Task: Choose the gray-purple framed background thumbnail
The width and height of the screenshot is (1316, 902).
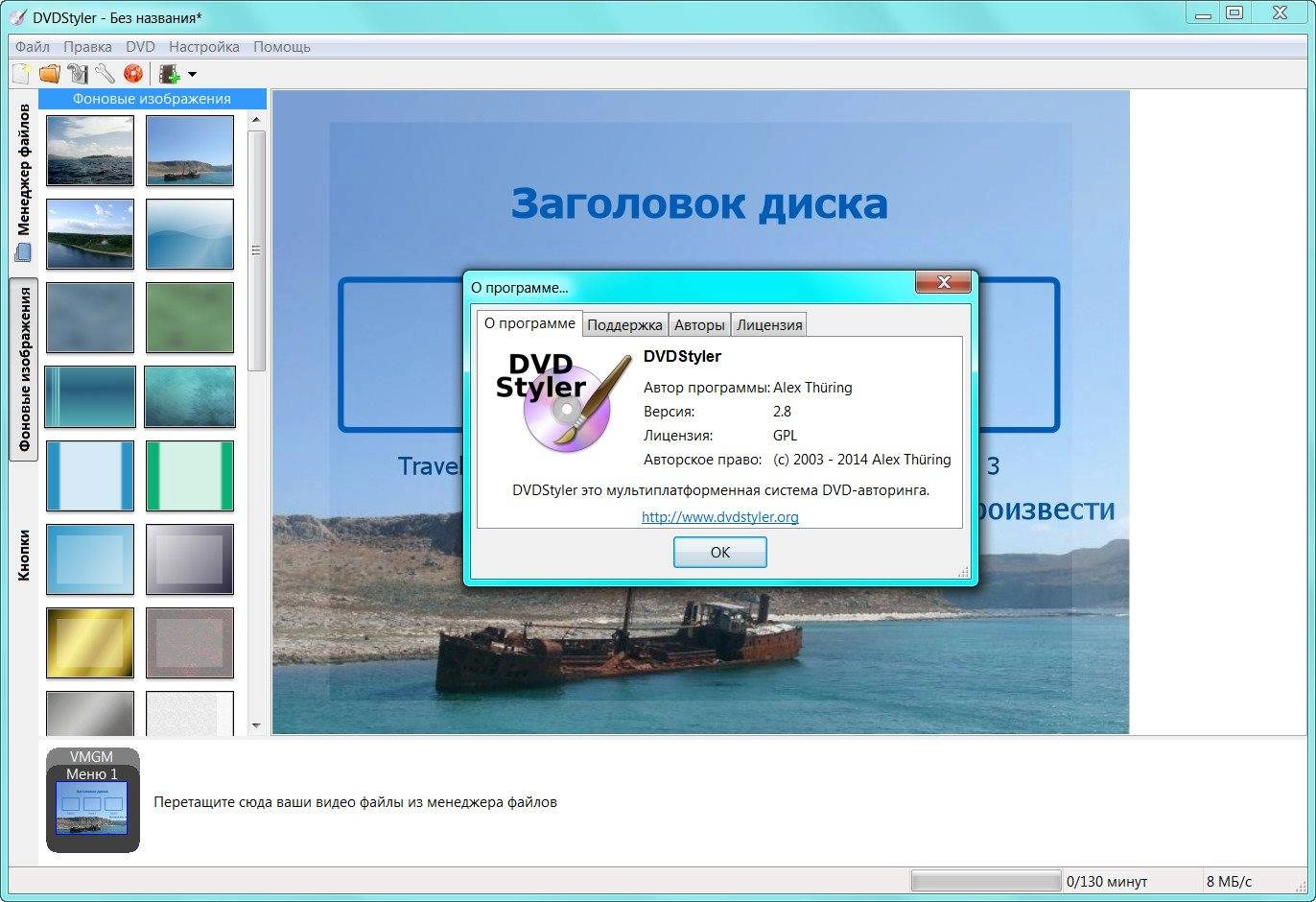Action: tap(190, 559)
